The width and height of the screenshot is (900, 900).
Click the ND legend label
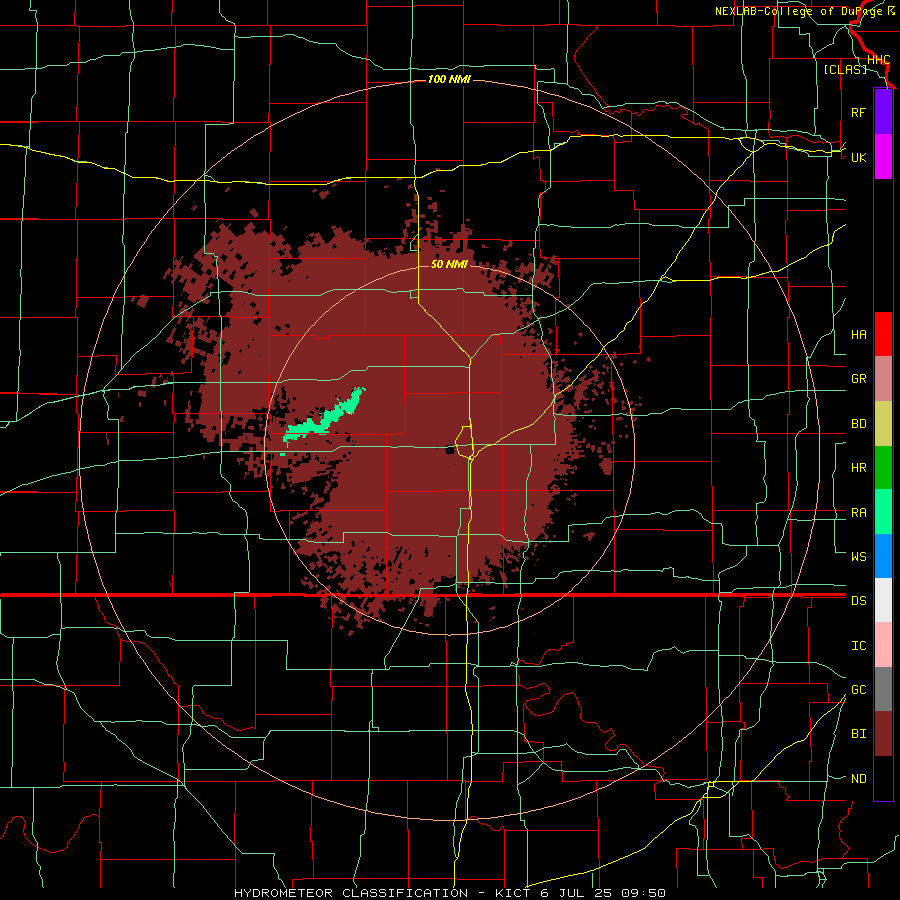pos(859,779)
